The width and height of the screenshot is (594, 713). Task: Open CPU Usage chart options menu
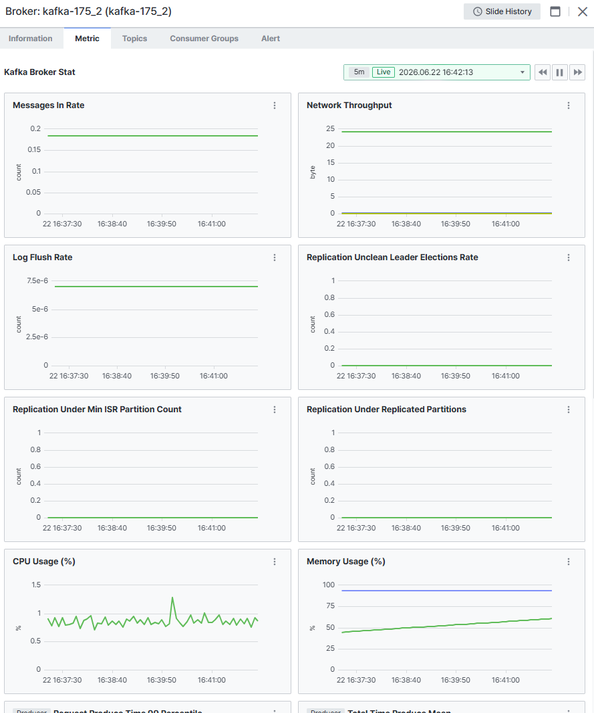274,562
